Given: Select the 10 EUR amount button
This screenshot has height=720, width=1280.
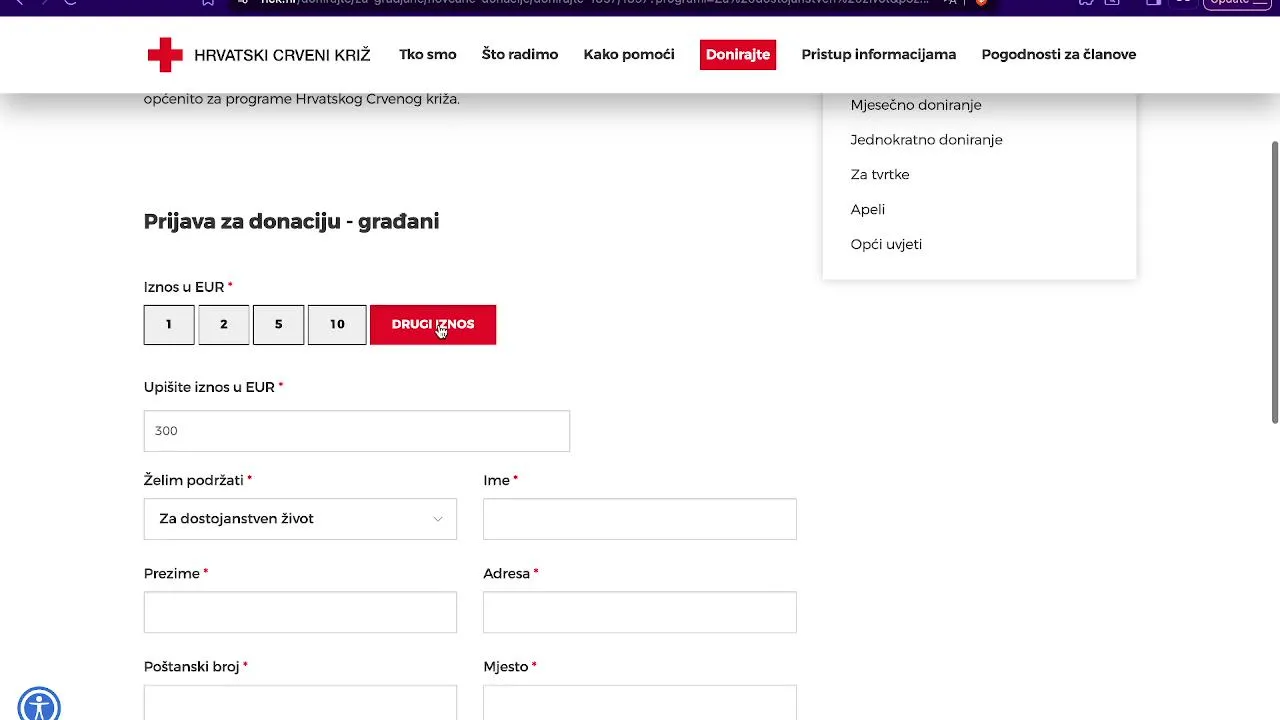Looking at the screenshot, I should point(337,325).
